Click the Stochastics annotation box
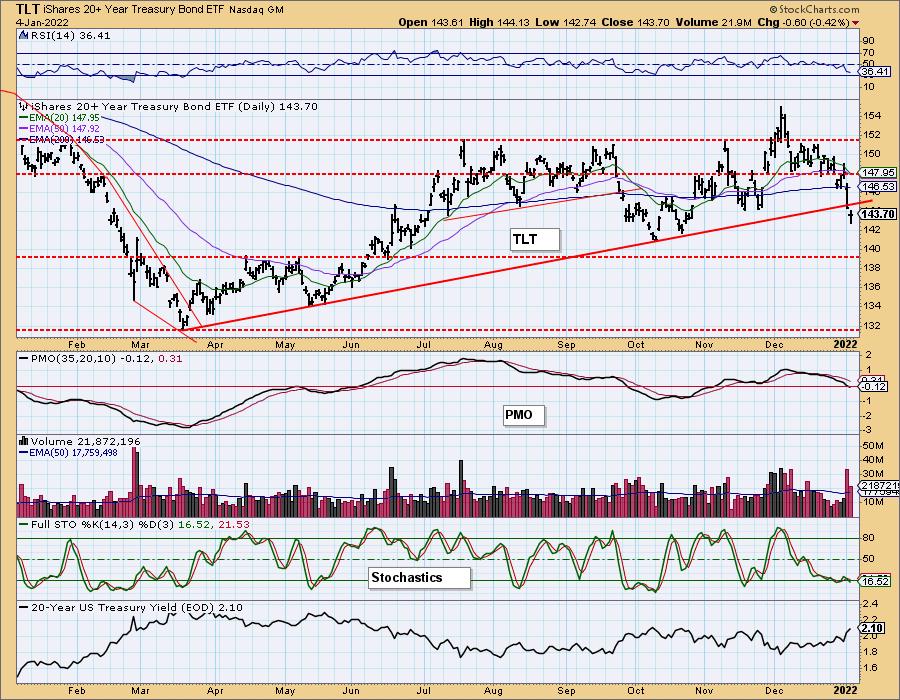Image resolution: width=900 pixels, height=700 pixels. 420,577
